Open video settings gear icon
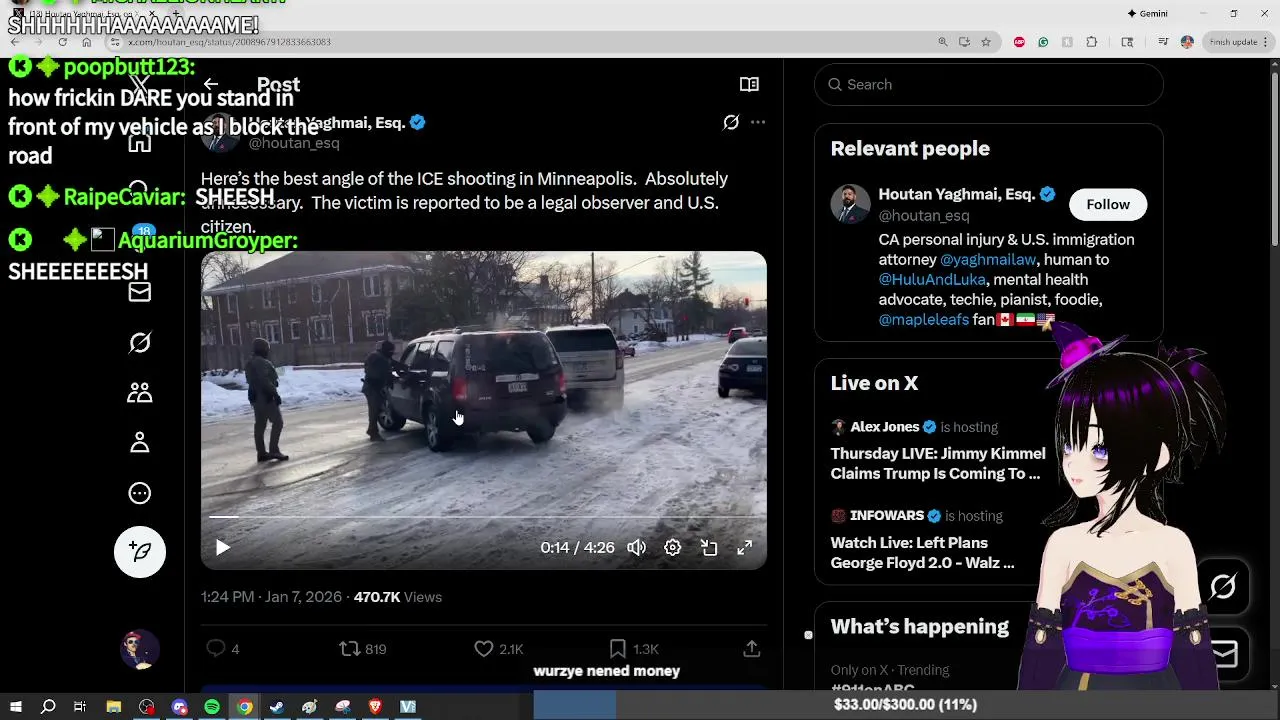1280x720 pixels. [673, 548]
